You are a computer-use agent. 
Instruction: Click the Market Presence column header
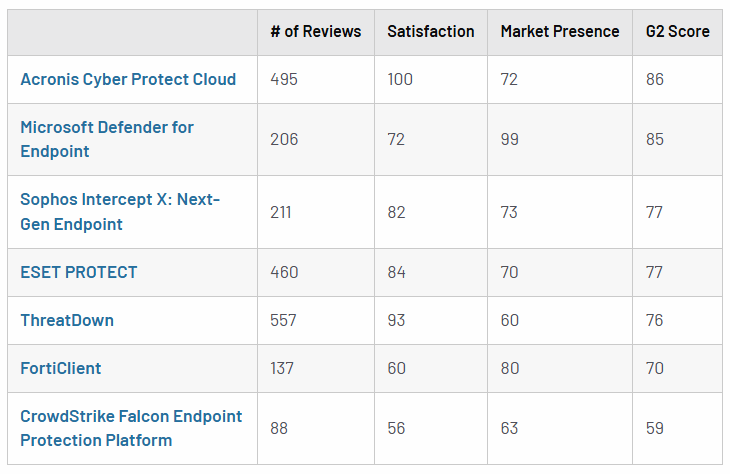coord(559,31)
